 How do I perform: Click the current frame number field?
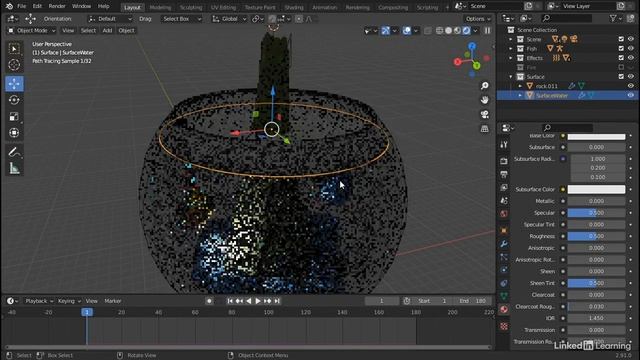point(382,301)
